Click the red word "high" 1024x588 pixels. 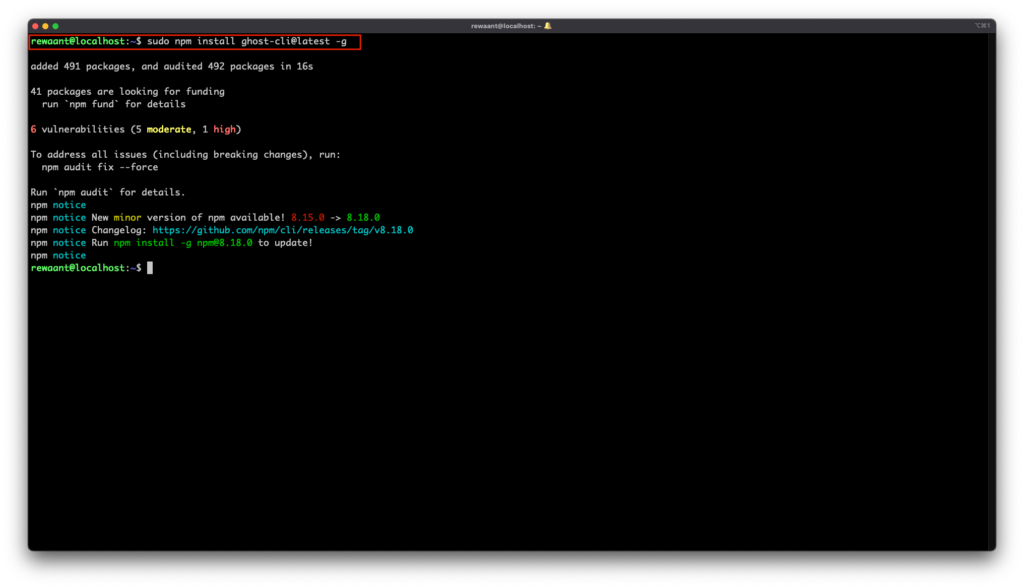pyautogui.click(x=224, y=129)
